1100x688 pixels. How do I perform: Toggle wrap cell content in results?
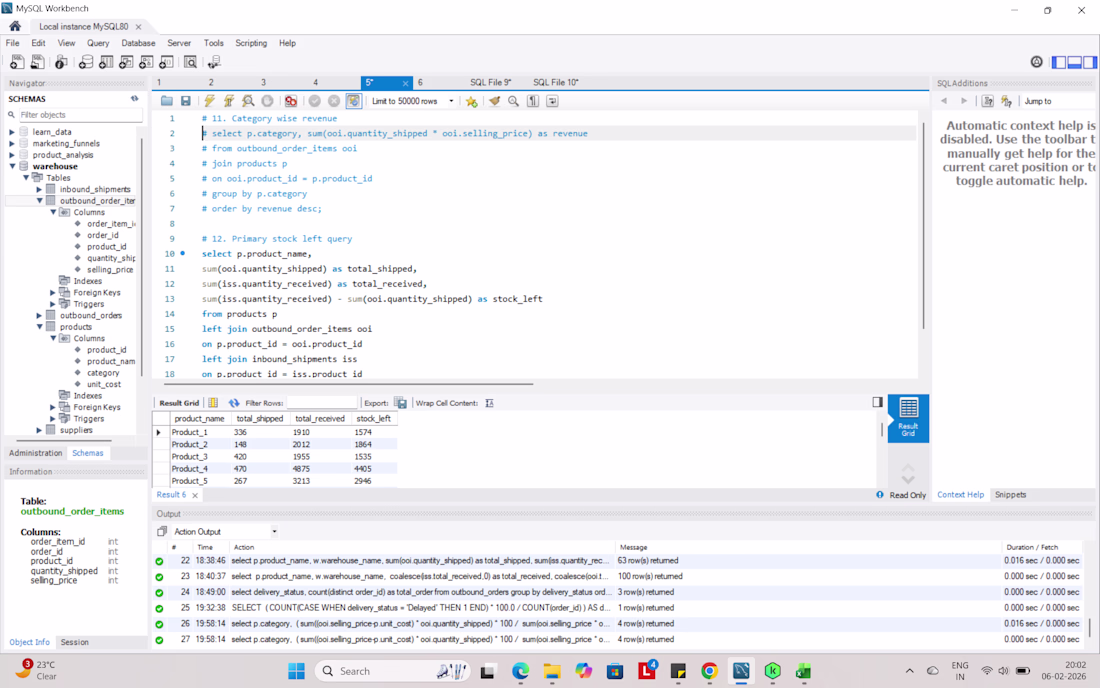[x=489, y=403]
